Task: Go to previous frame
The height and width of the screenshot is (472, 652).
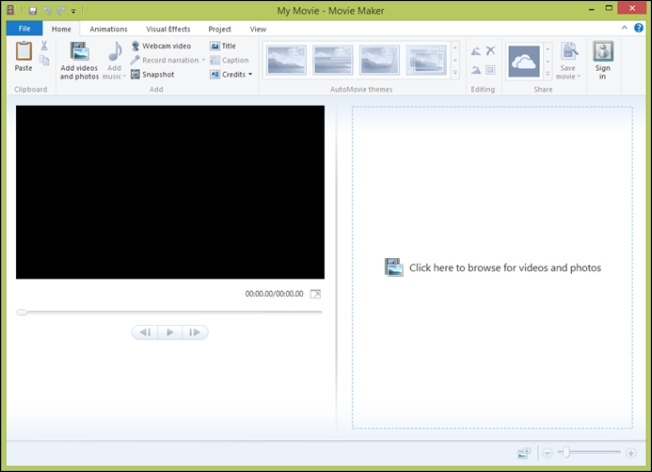Action: coord(145,332)
